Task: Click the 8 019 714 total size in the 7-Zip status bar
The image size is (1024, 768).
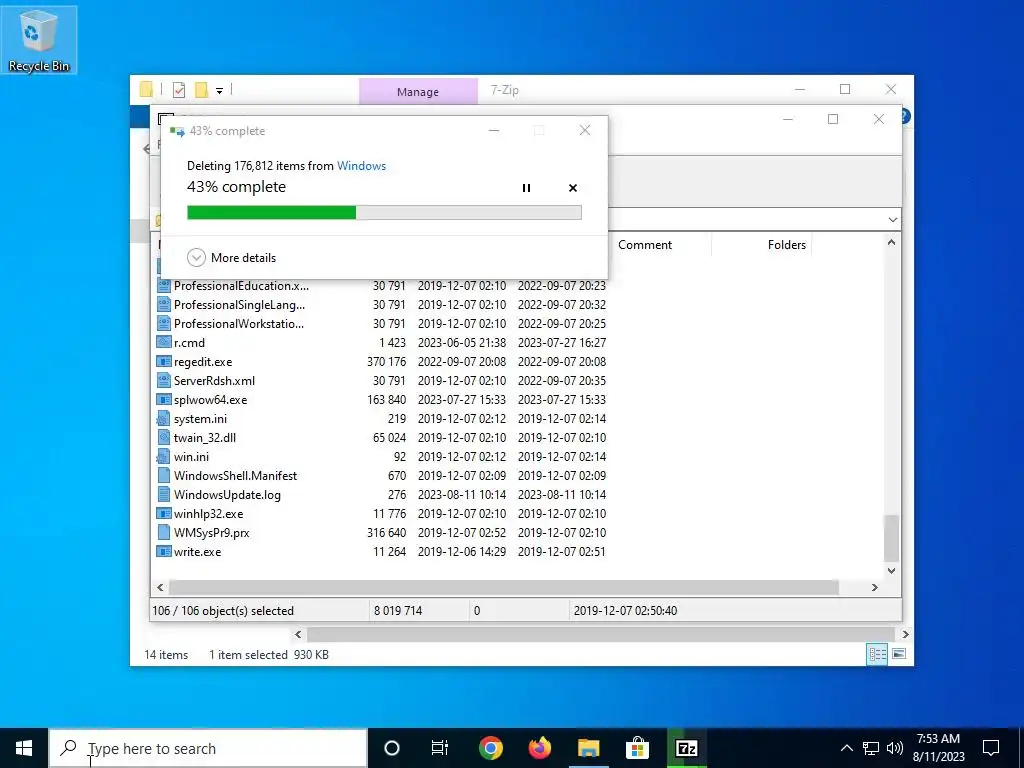Action: tap(398, 611)
